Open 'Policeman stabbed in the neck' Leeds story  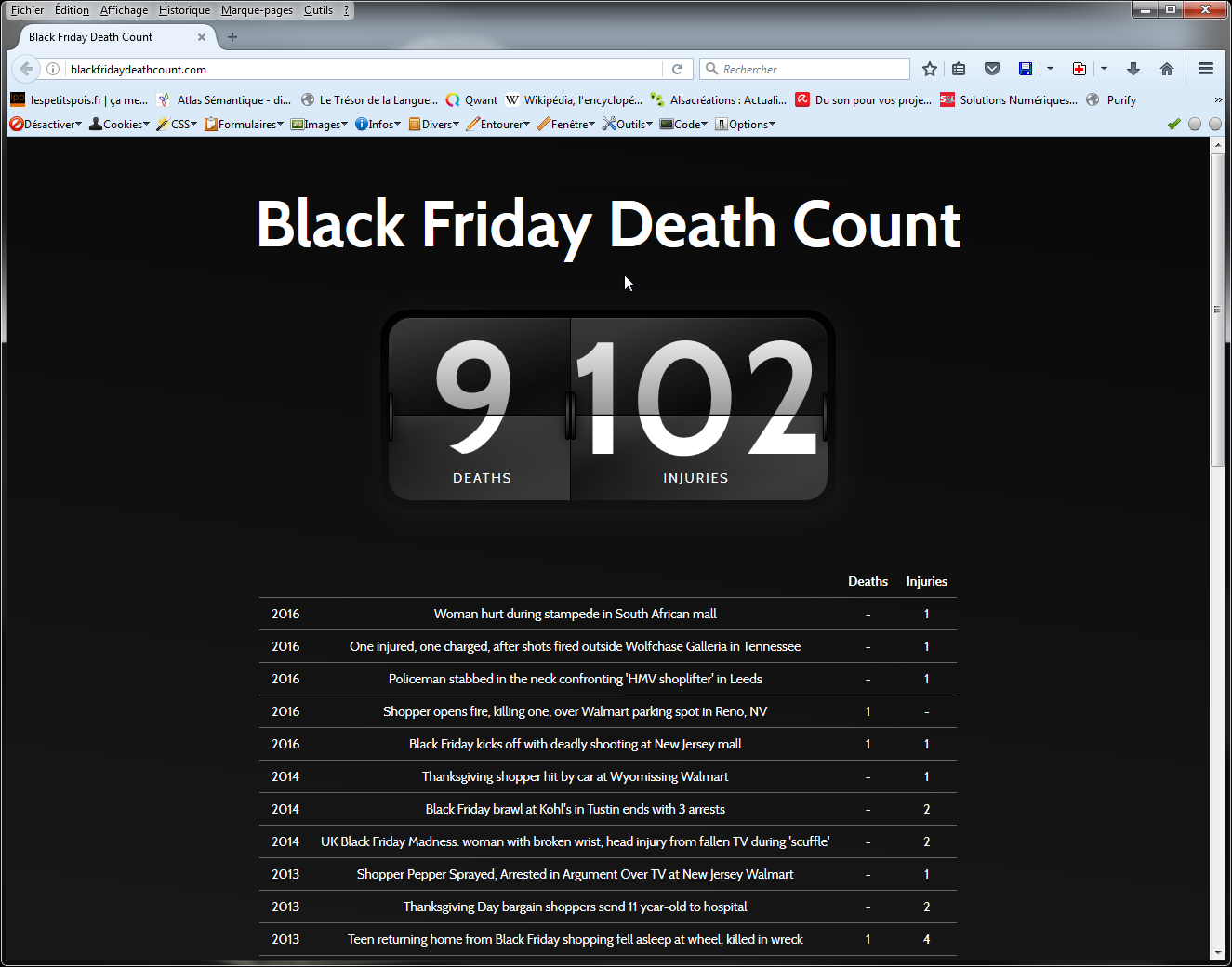pyautogui.click(x=575, y=679)
